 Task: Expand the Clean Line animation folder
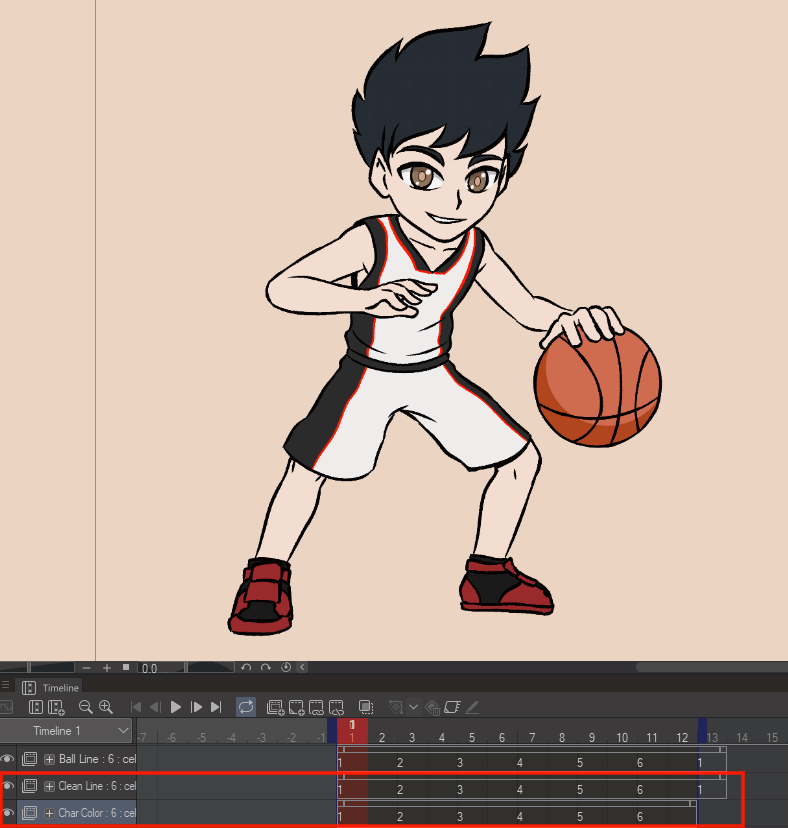point(49,786)
